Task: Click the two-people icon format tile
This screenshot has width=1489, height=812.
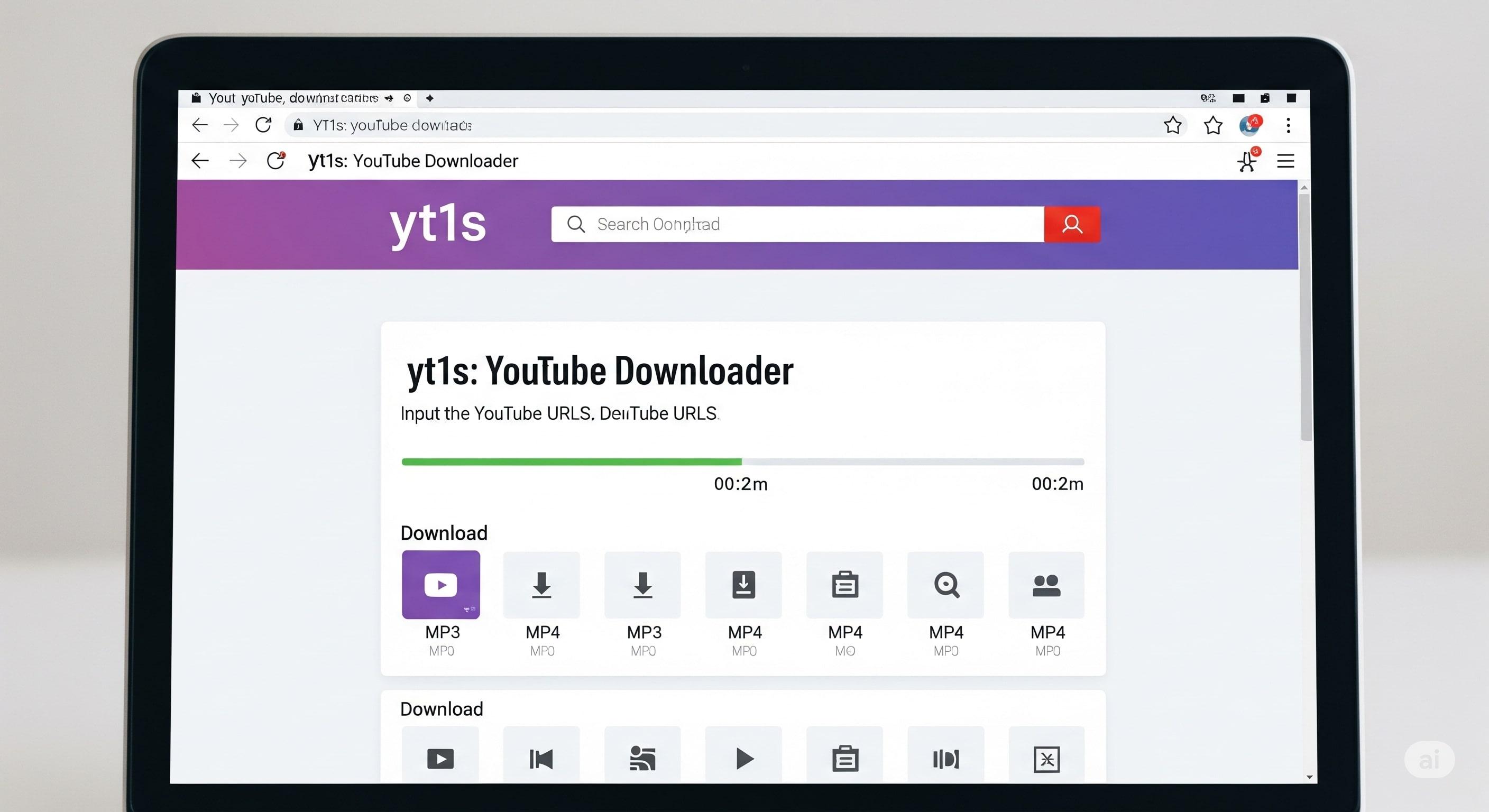Action: (x=1046, y=584)
